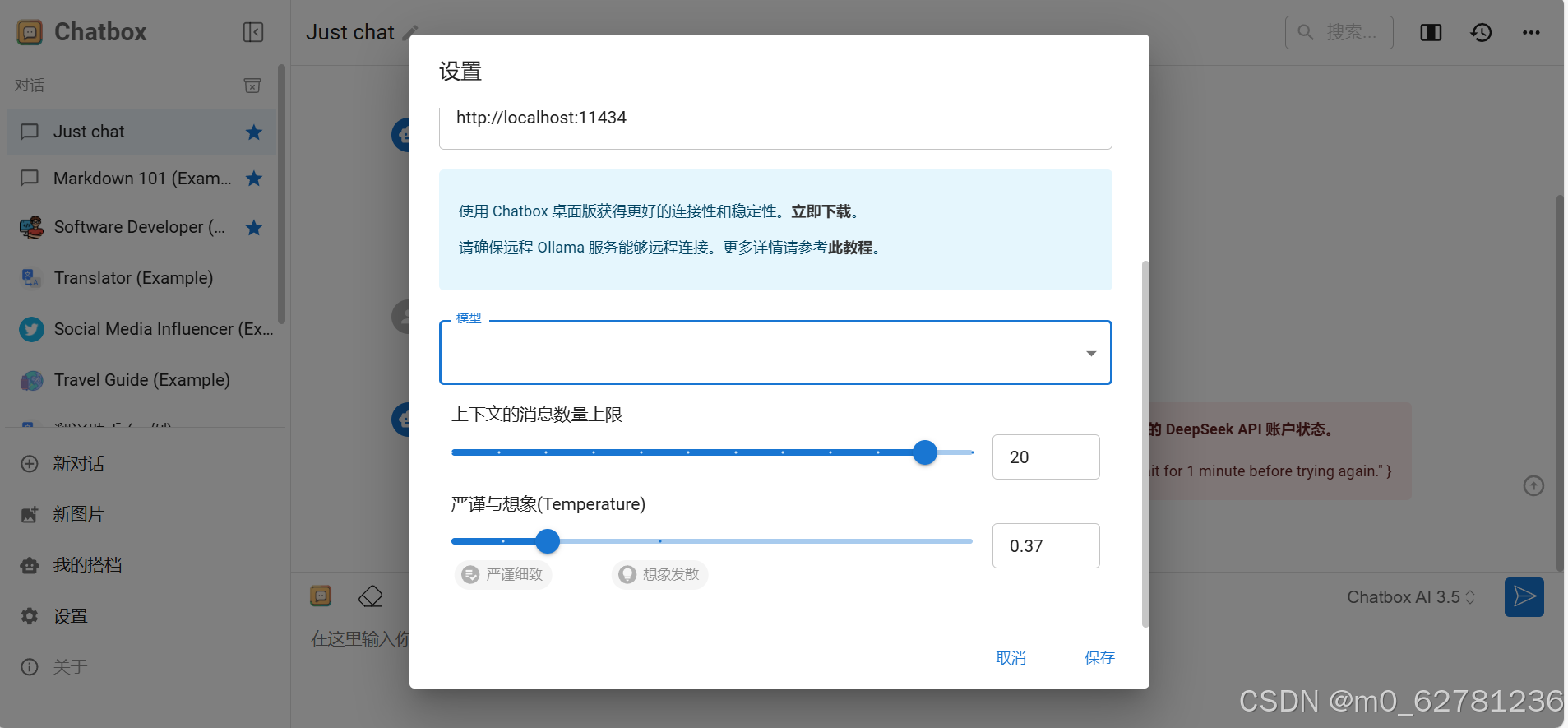The height and width of the screenshot is (728, 1568).
Task: Click the gear settings icon
Action: pyautogui.click(x=30, y=616)
